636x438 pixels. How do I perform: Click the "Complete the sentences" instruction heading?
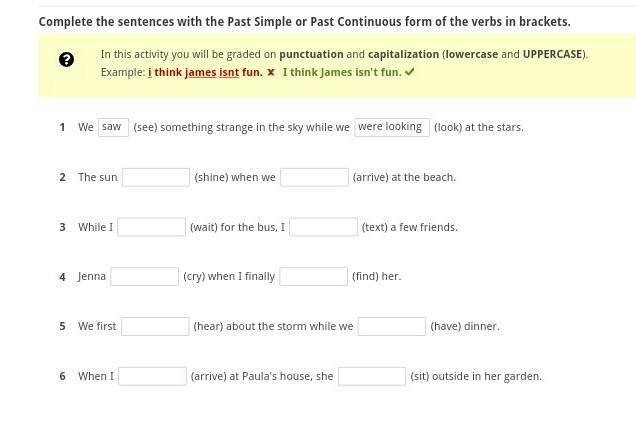(x=304, y=22)
